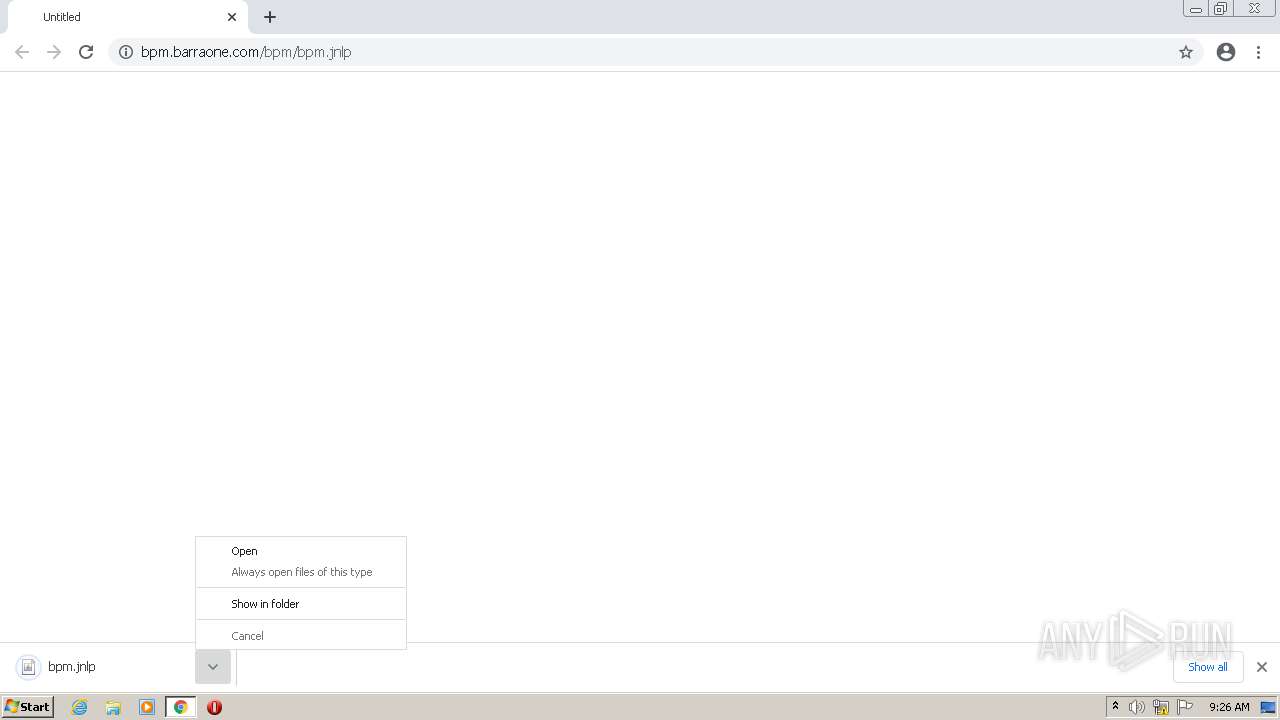The height and width of the screenshot is (720, 1280).
Task: Select the Untitled tab
Action: 128,17
